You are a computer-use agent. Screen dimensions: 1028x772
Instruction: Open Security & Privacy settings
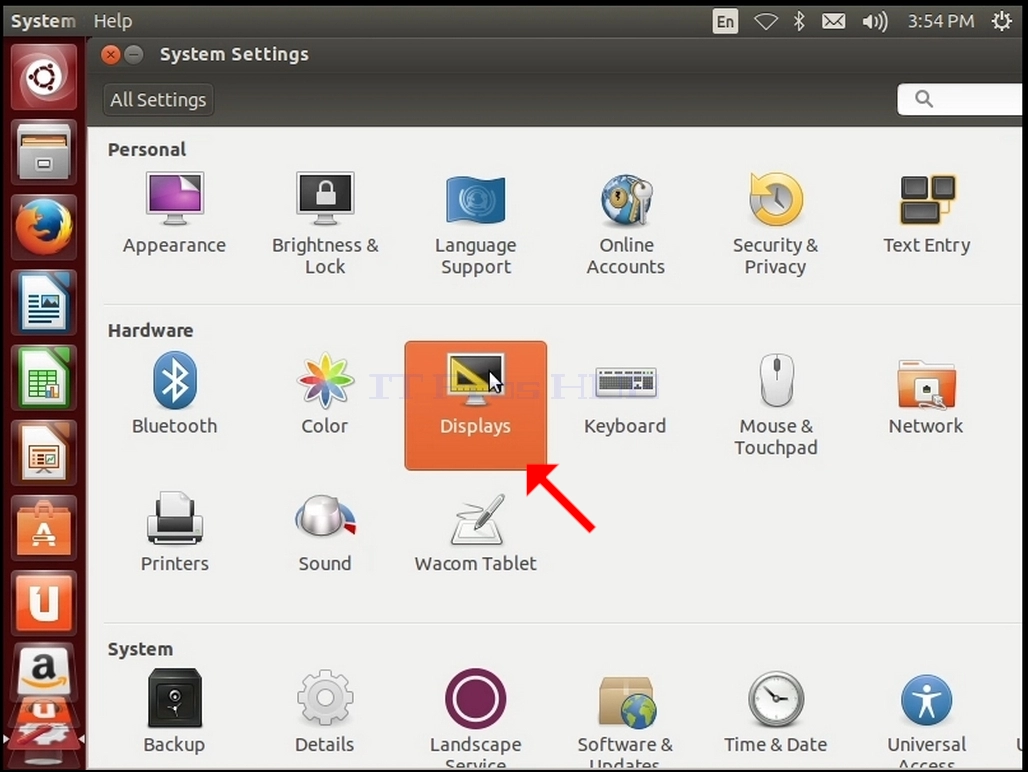tap(776, 224)
